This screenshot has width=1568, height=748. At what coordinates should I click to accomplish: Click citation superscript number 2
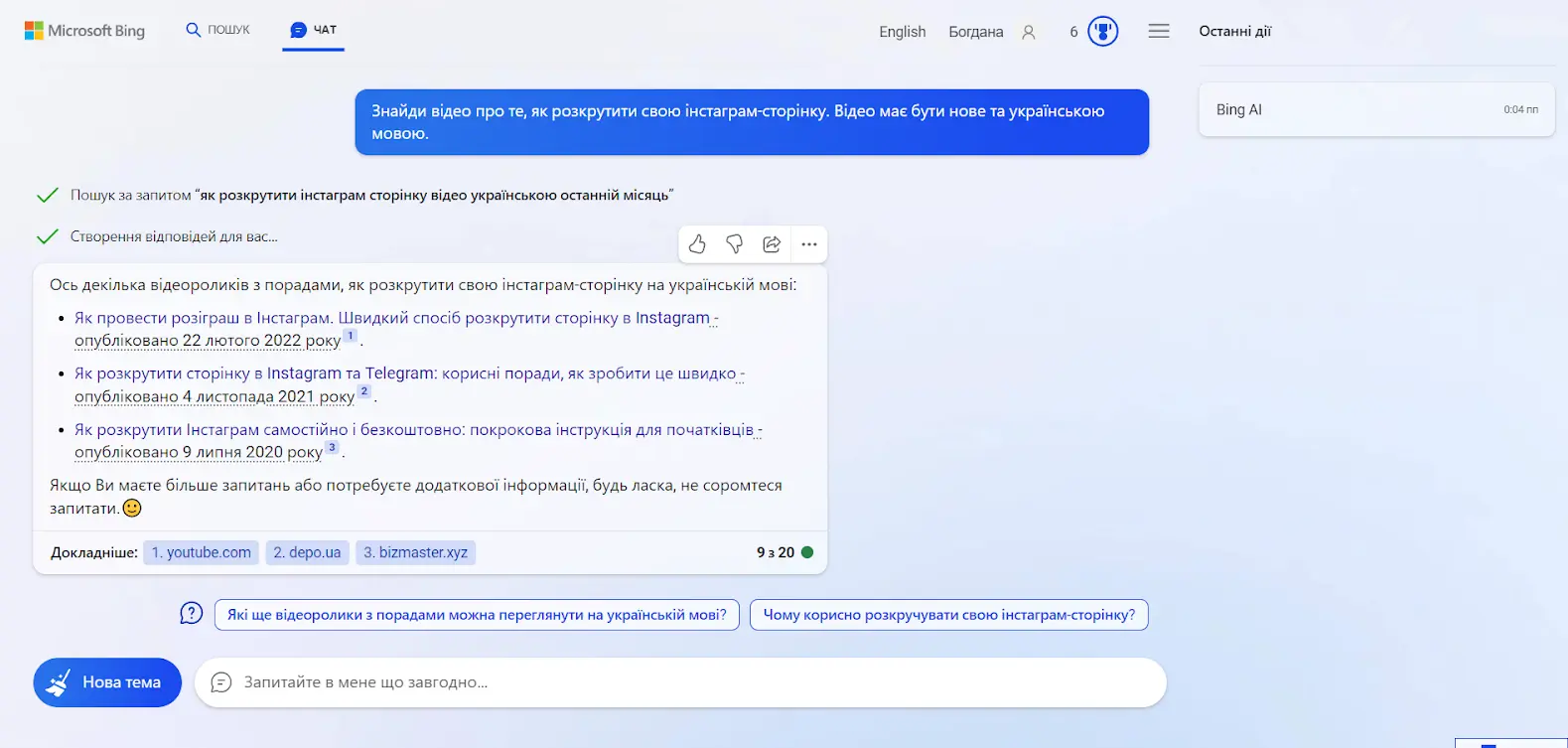(x=364, y=391)
